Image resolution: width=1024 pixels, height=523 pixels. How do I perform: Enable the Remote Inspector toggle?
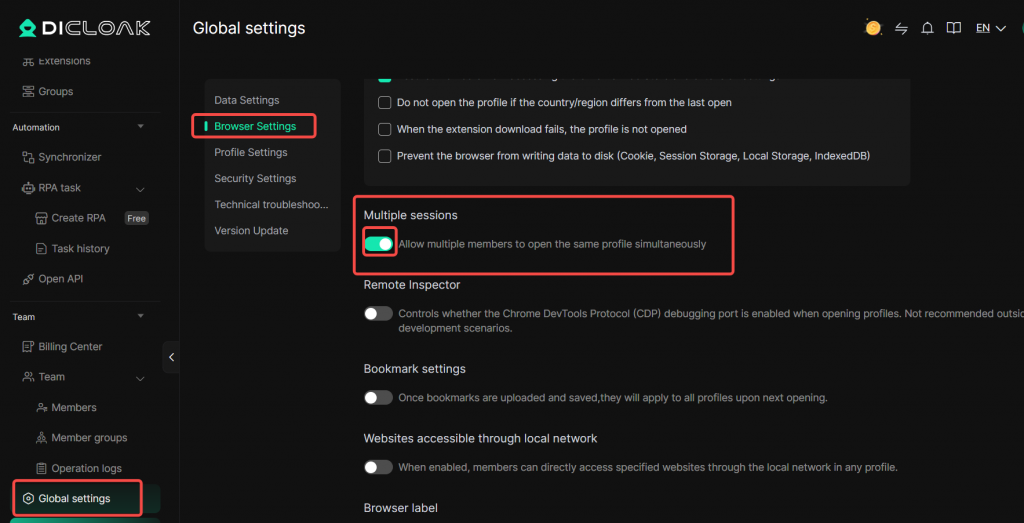379,313
